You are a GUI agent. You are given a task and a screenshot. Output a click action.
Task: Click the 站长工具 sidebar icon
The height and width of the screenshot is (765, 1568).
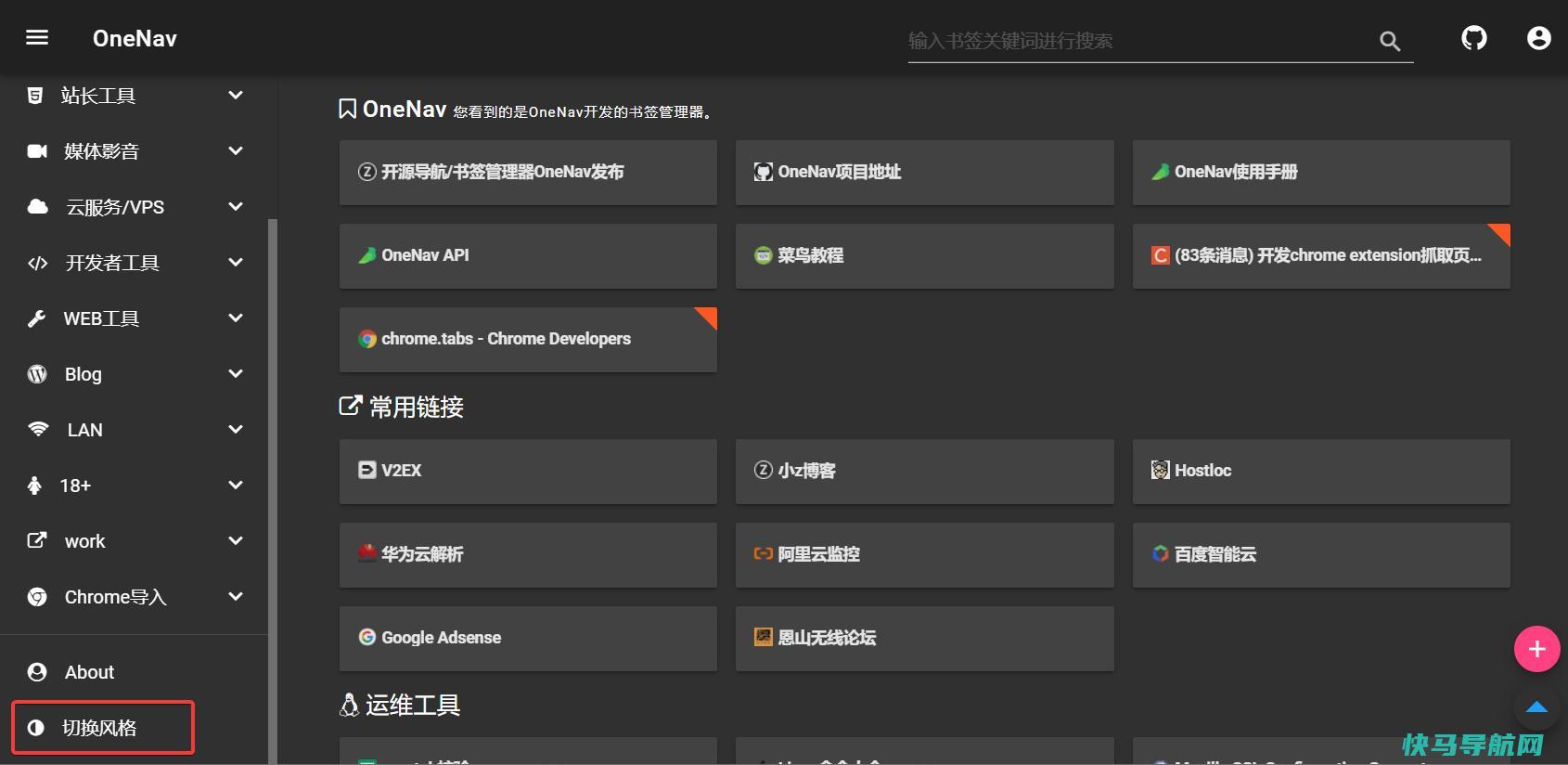[x=35, y=96]
